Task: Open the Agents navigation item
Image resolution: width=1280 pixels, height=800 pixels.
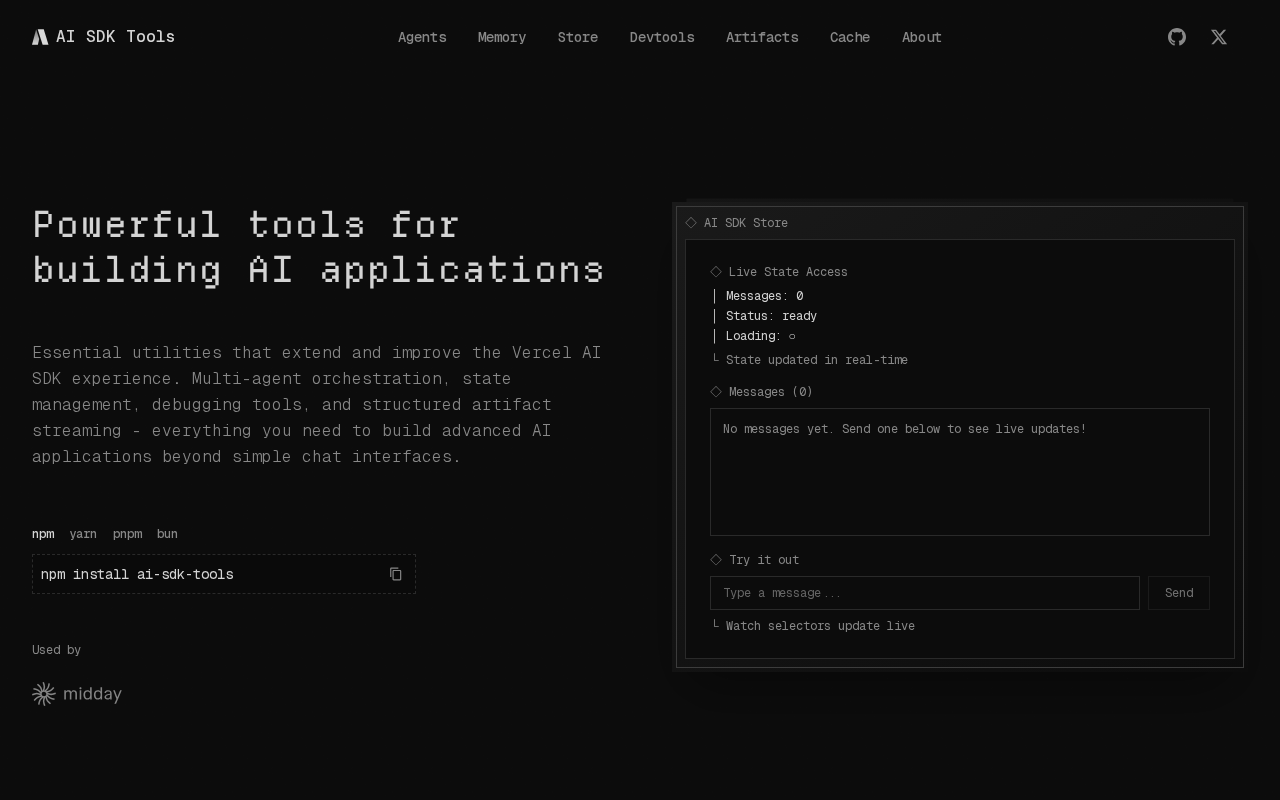Action: [422, 37]
